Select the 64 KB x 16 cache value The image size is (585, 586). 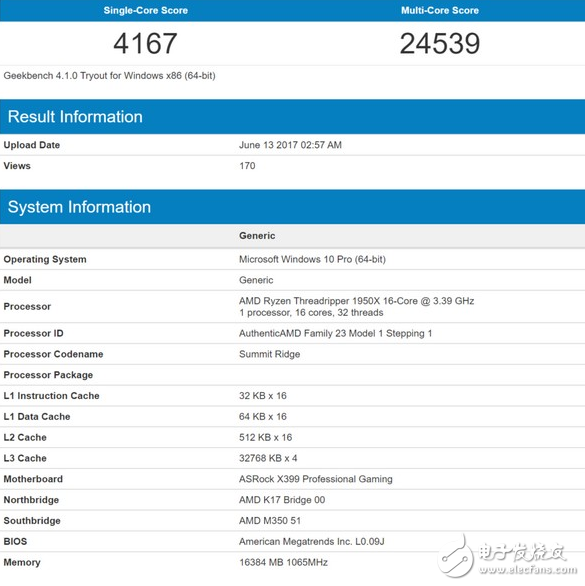[263, 417]
